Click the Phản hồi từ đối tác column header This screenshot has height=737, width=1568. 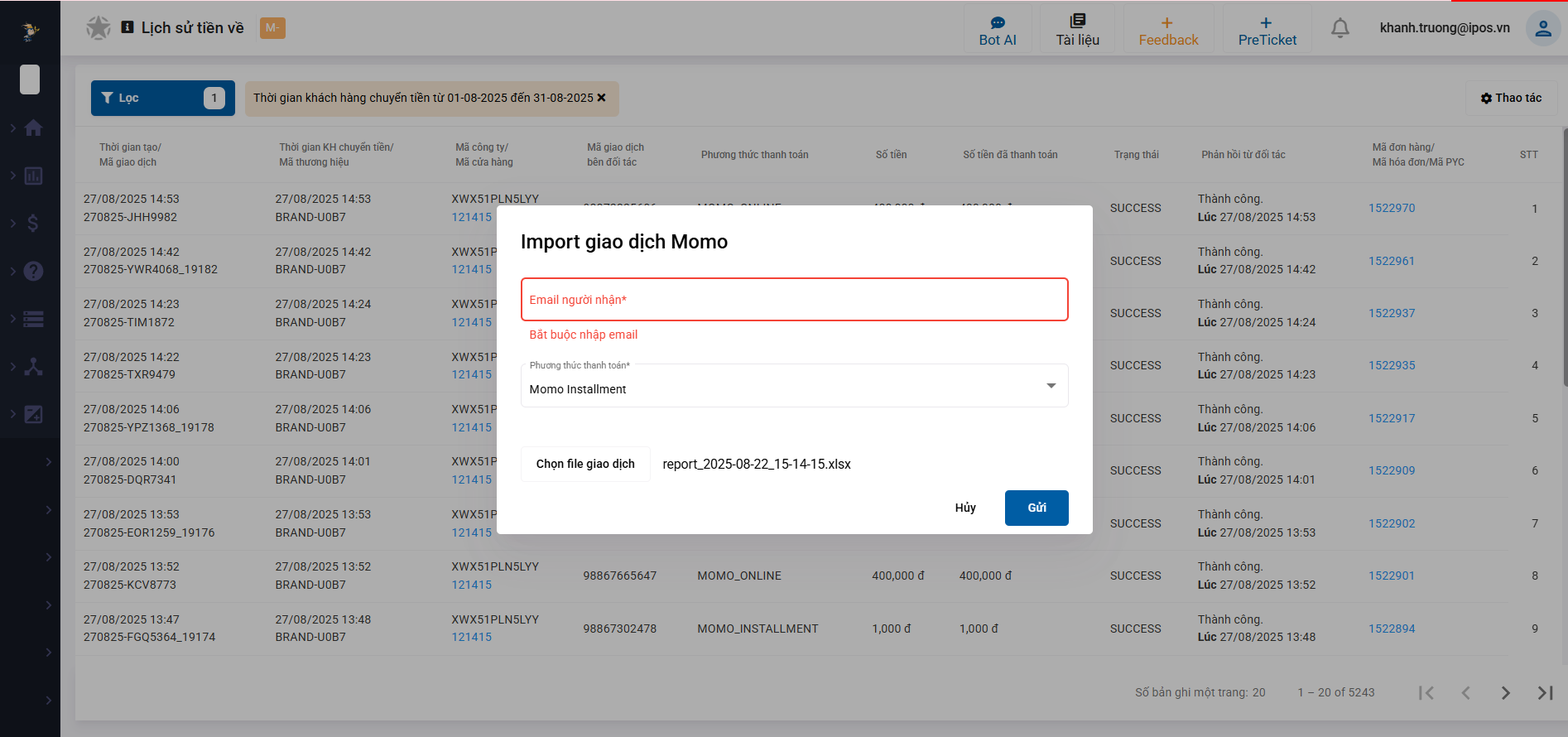(1243, 155)
